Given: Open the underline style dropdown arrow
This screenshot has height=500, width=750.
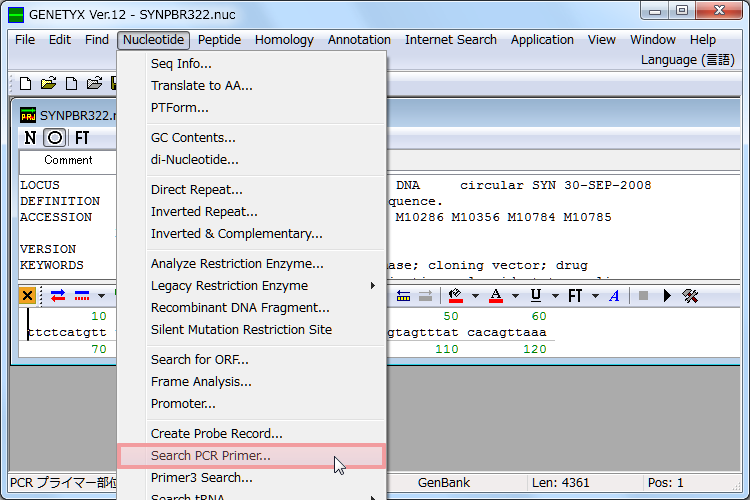Looking at the screenshot, I should (x=555, y=296).
